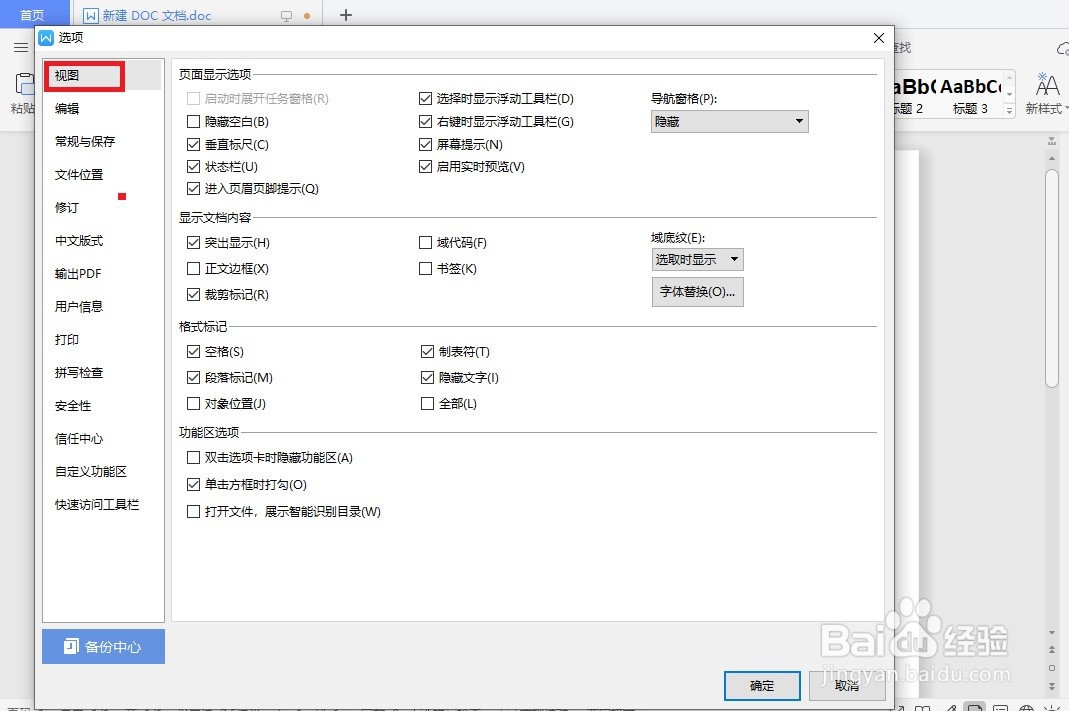Open Spell Check (拼写检查) settings
Image resolution: width=1069 pixels, height=711 pixels.
pyautogui.click(x=79, y=372)
